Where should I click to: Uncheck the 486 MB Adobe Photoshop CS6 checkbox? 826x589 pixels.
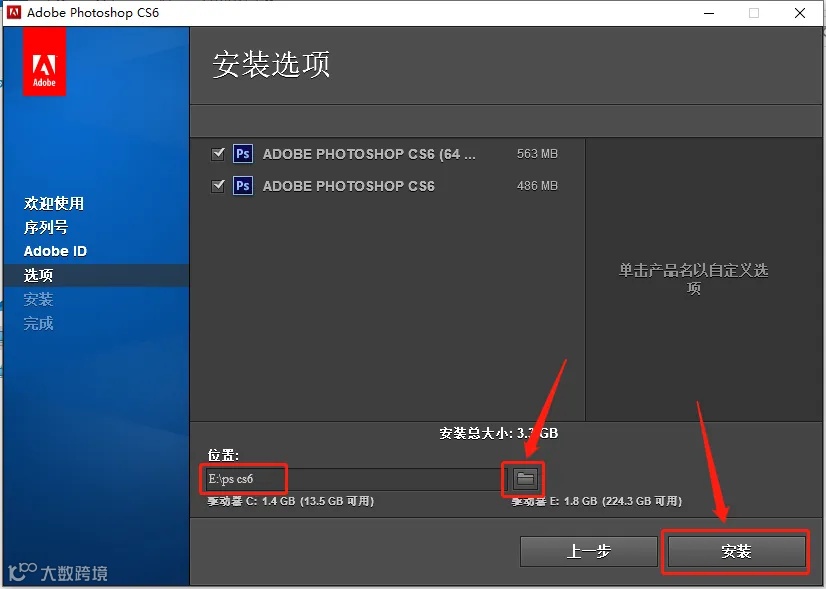coord(218,186)
